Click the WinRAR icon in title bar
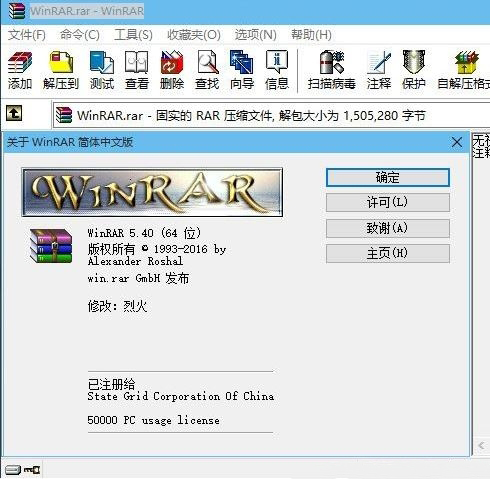Screen dimensions: 490x479 point(17,10)
